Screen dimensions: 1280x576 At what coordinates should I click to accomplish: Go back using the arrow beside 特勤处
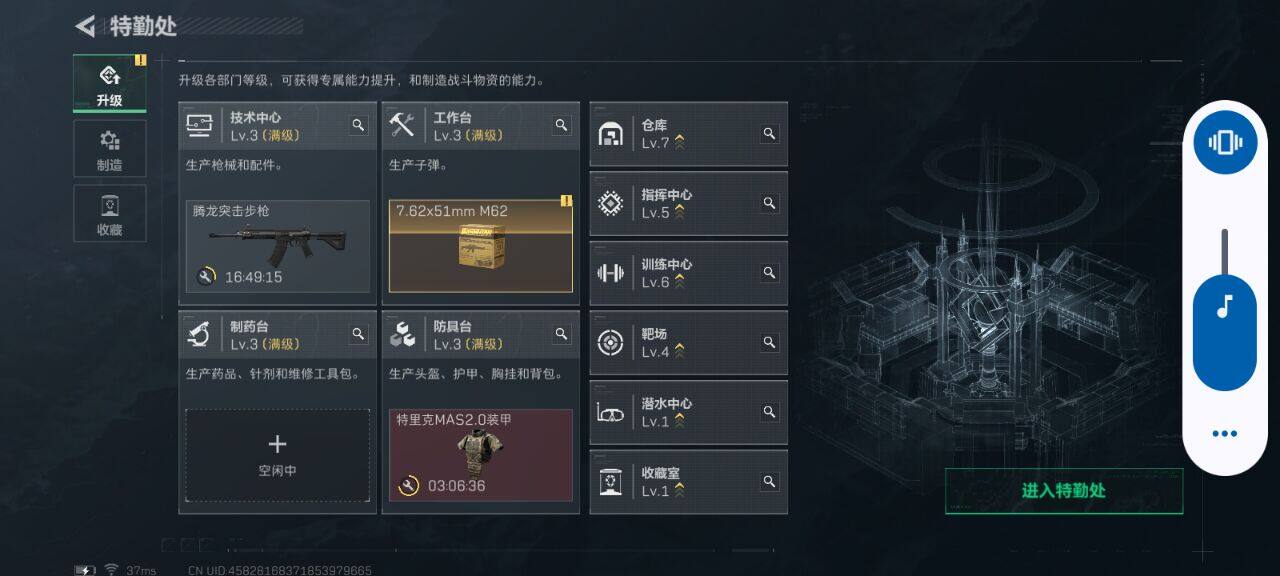pos(86,26)
